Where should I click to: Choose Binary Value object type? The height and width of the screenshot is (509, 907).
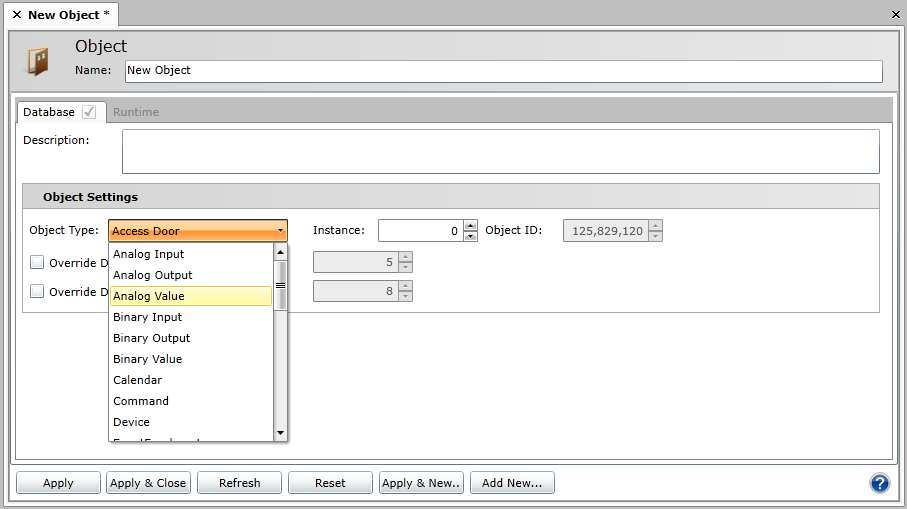pyautogui.click(x=190, y=359)
